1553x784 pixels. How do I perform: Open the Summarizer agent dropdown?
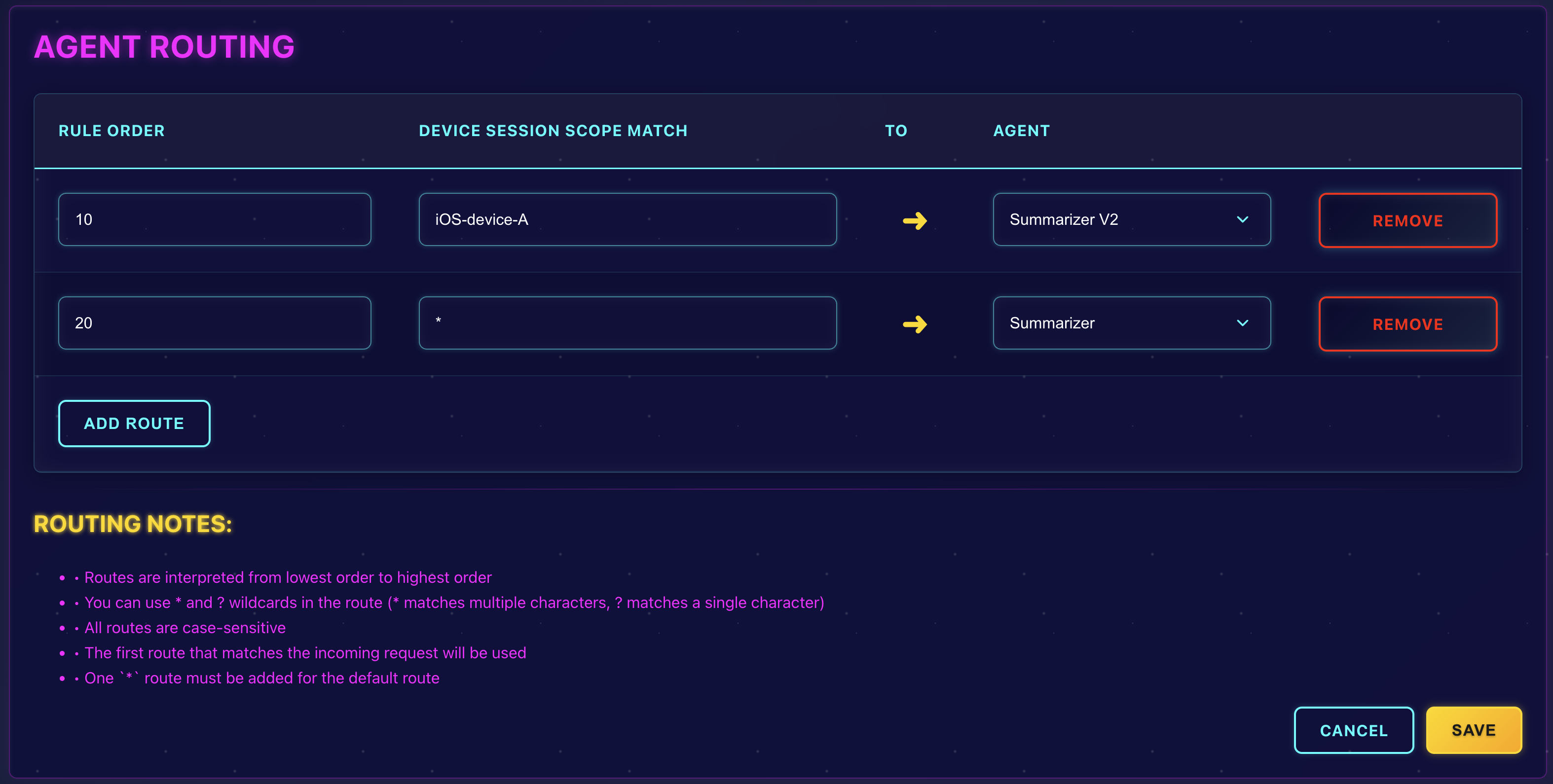pos(1132,323)
